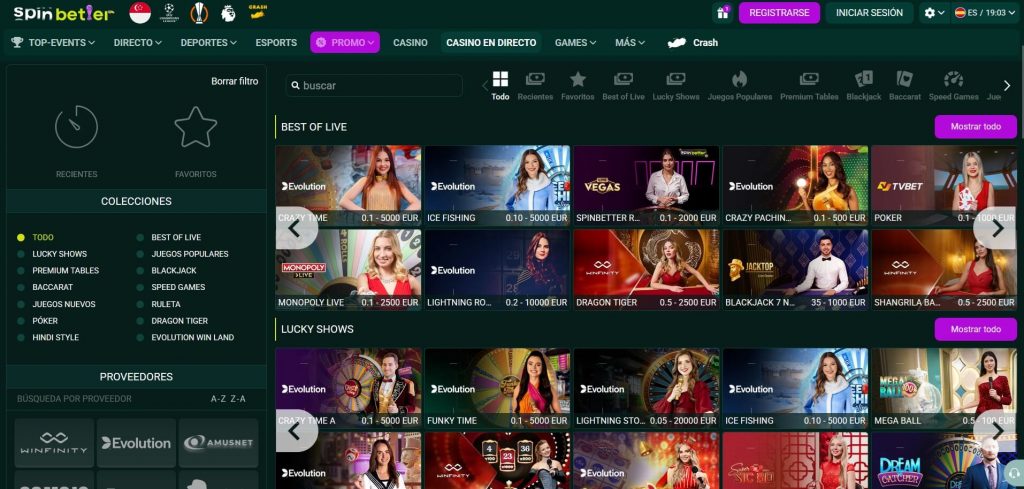Select HINDI STYLE collection

pos(56,338)
